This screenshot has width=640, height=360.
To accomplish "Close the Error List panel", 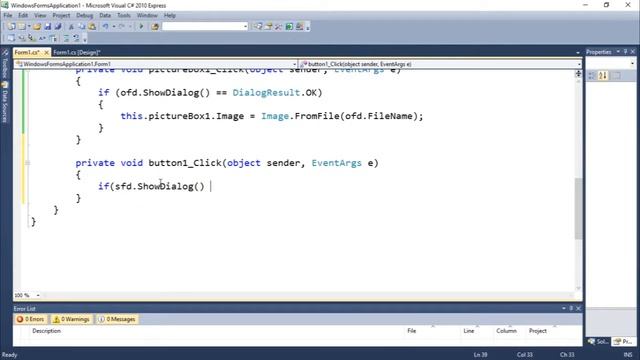I will (x=578, y=308).
